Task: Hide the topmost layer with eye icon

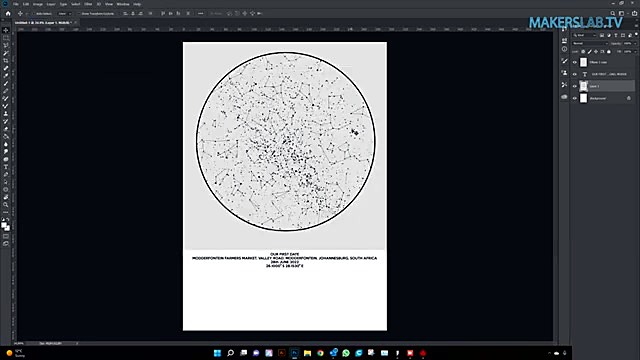Action: (x=575, y=62)
